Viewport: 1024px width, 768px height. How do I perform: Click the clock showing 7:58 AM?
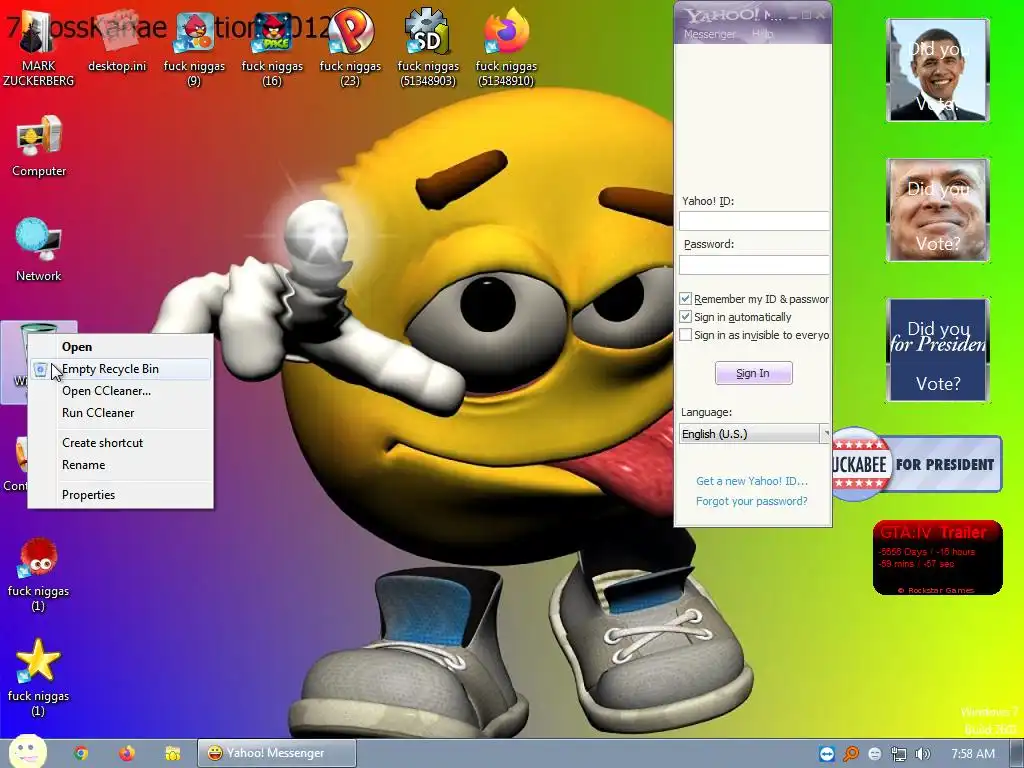(x=973, y=754)
